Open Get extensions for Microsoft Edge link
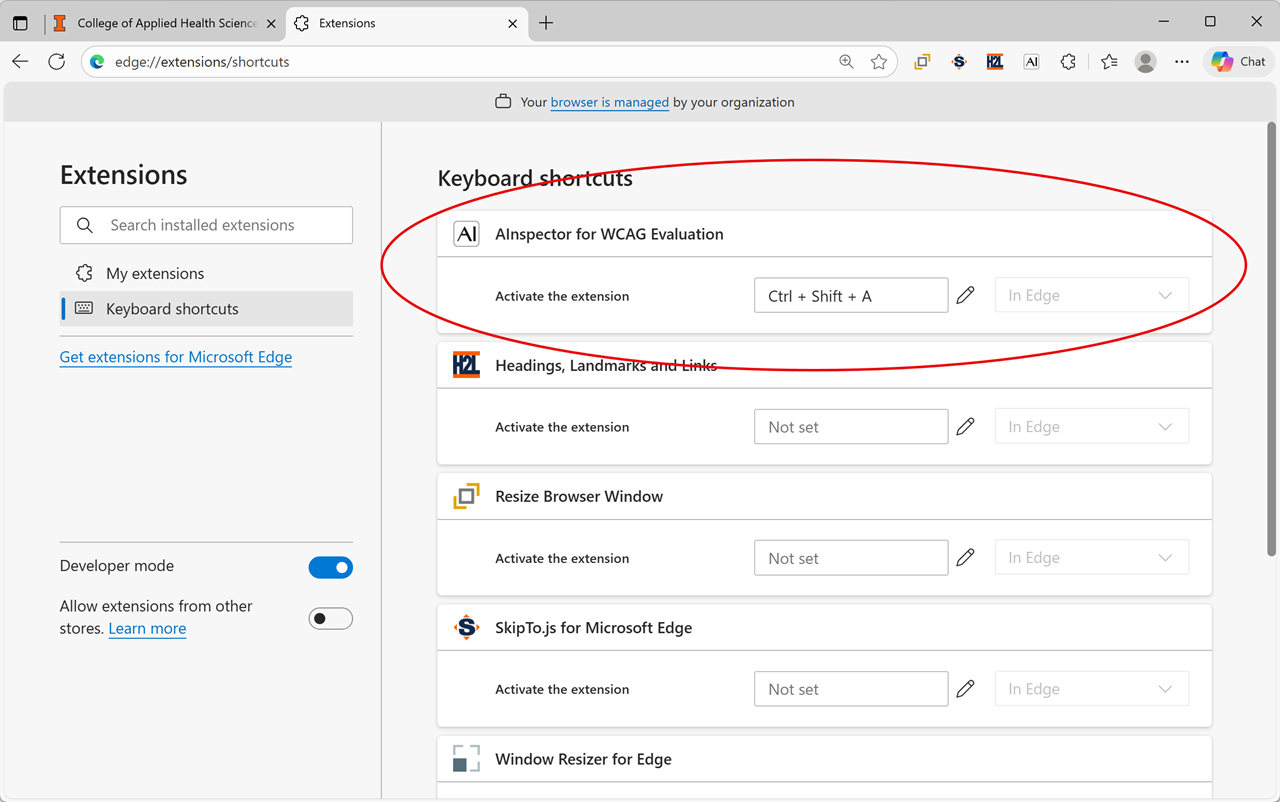This screenshot has width=1280, height=802. click(x=176, y=357)
